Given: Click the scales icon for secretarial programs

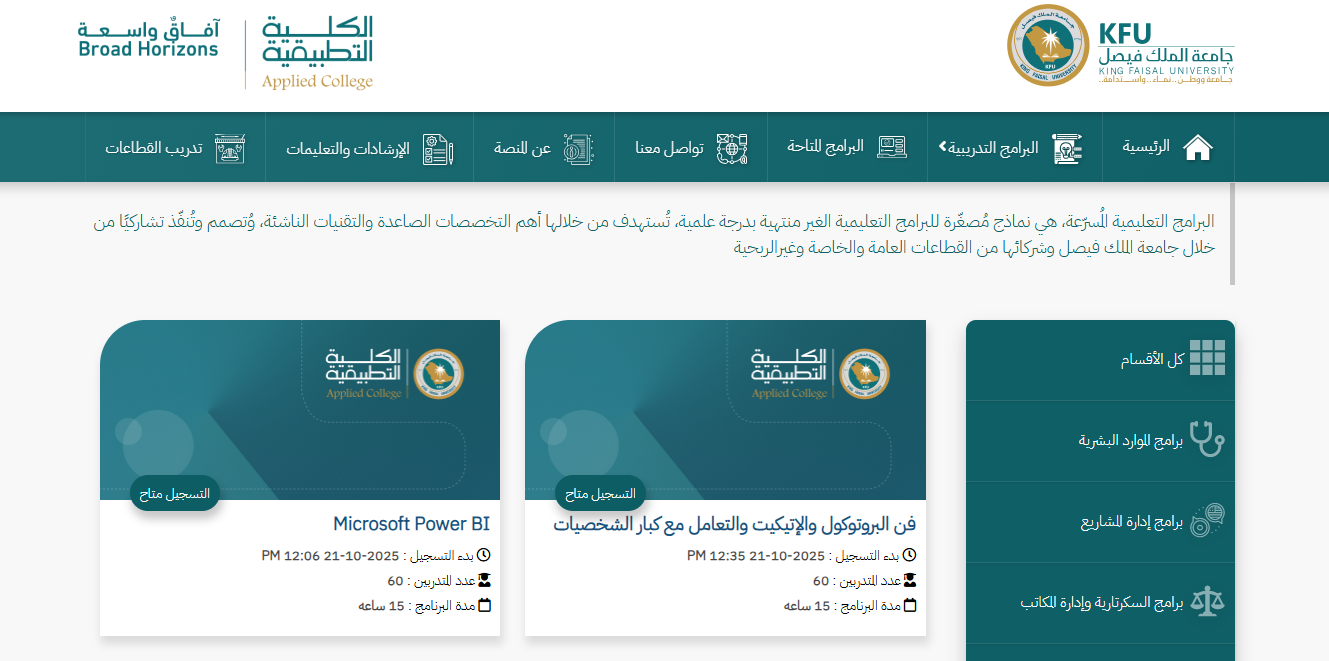Looking at the screenshot, I should coord(1207,602).
